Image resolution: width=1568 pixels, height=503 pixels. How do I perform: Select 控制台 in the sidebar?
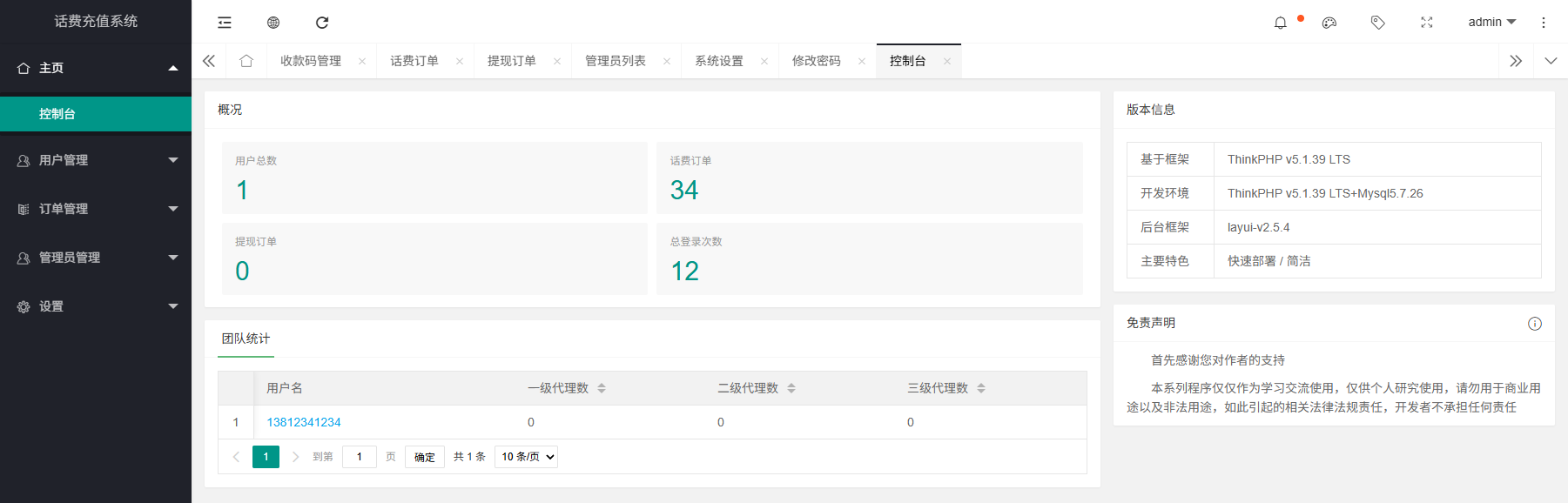coord(96,114)
